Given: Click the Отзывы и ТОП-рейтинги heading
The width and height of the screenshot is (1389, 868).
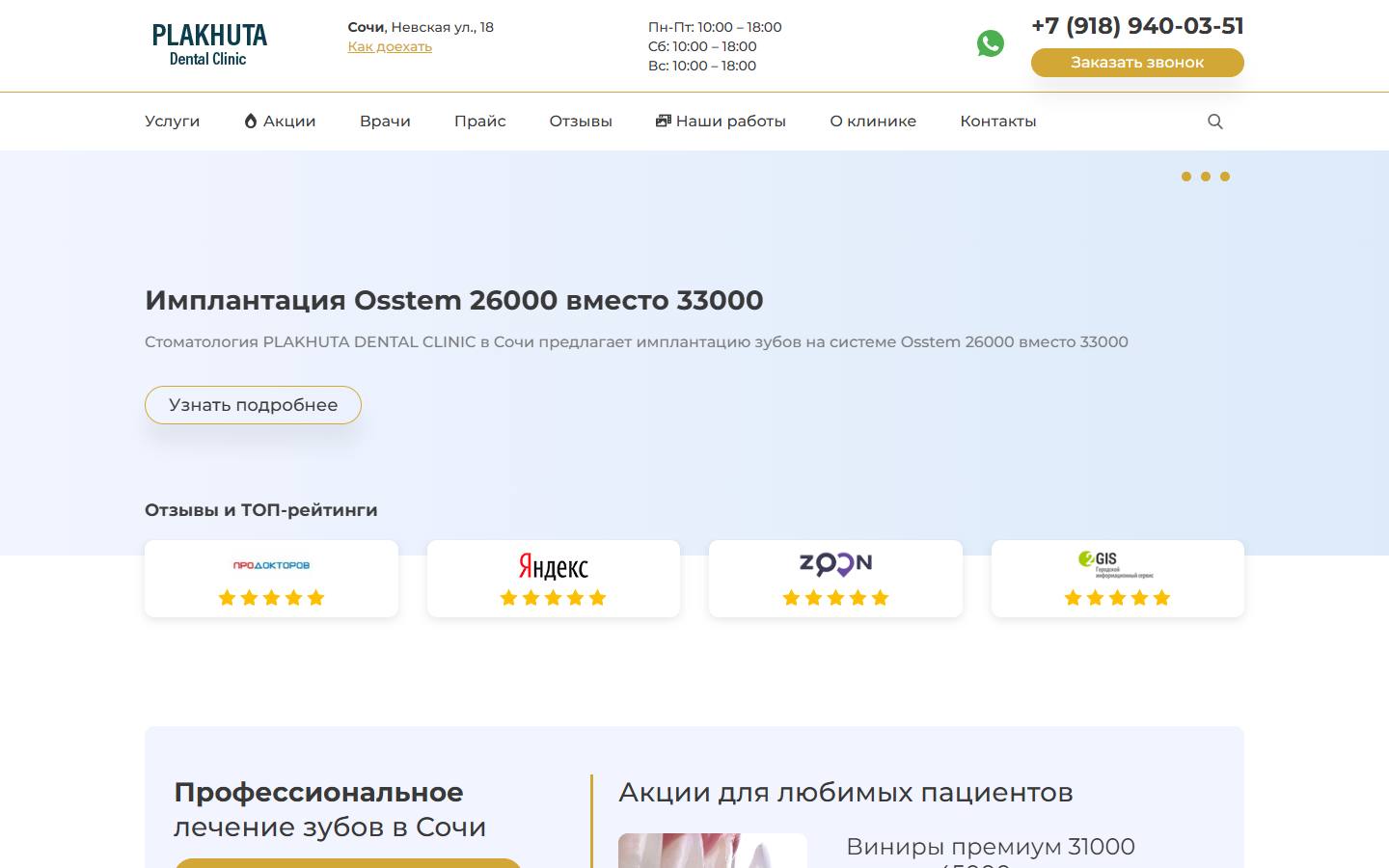Looking at the screenshot, I should pos(261,510).
